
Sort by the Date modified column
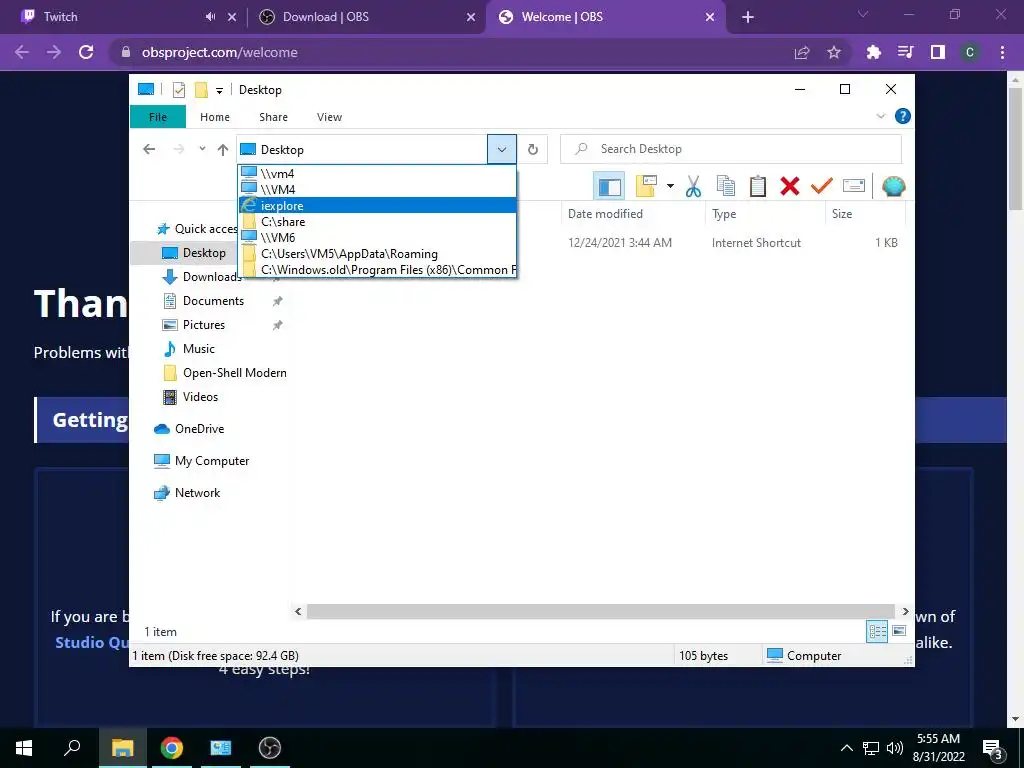click(x=633, y=214)
